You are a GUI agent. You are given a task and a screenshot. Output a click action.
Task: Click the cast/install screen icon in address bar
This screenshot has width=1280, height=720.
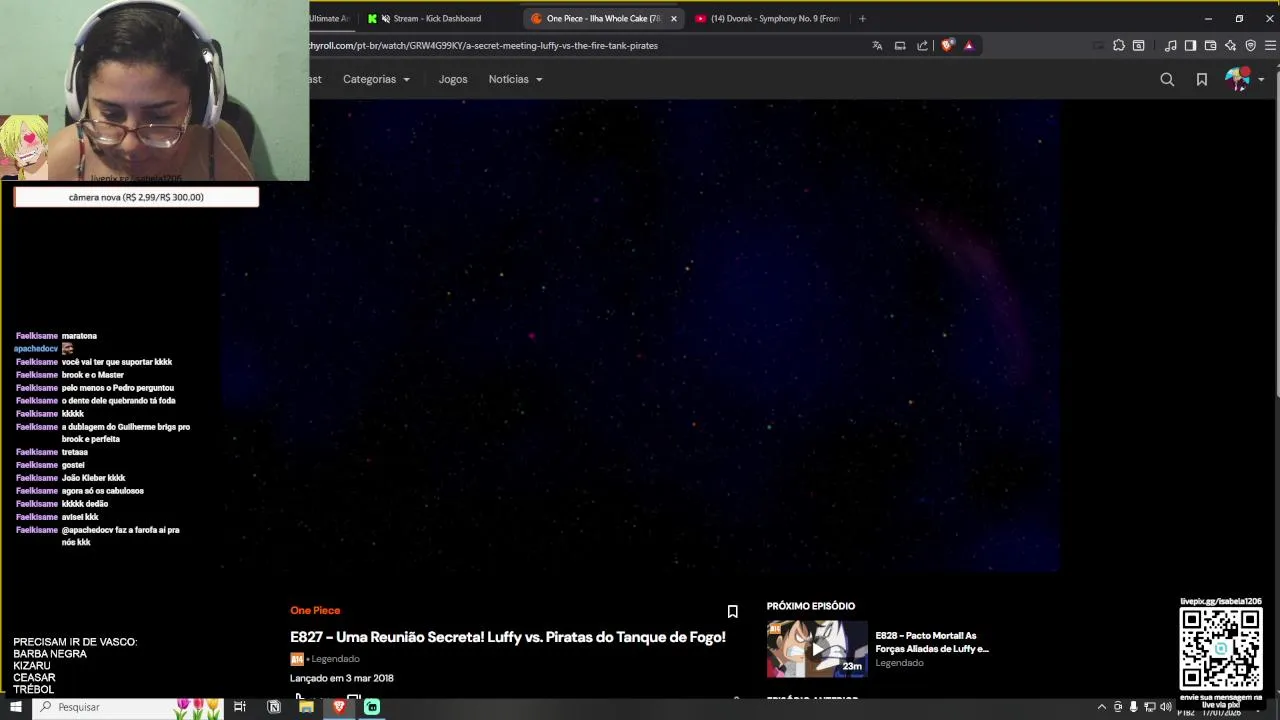[x=900, y=45]
